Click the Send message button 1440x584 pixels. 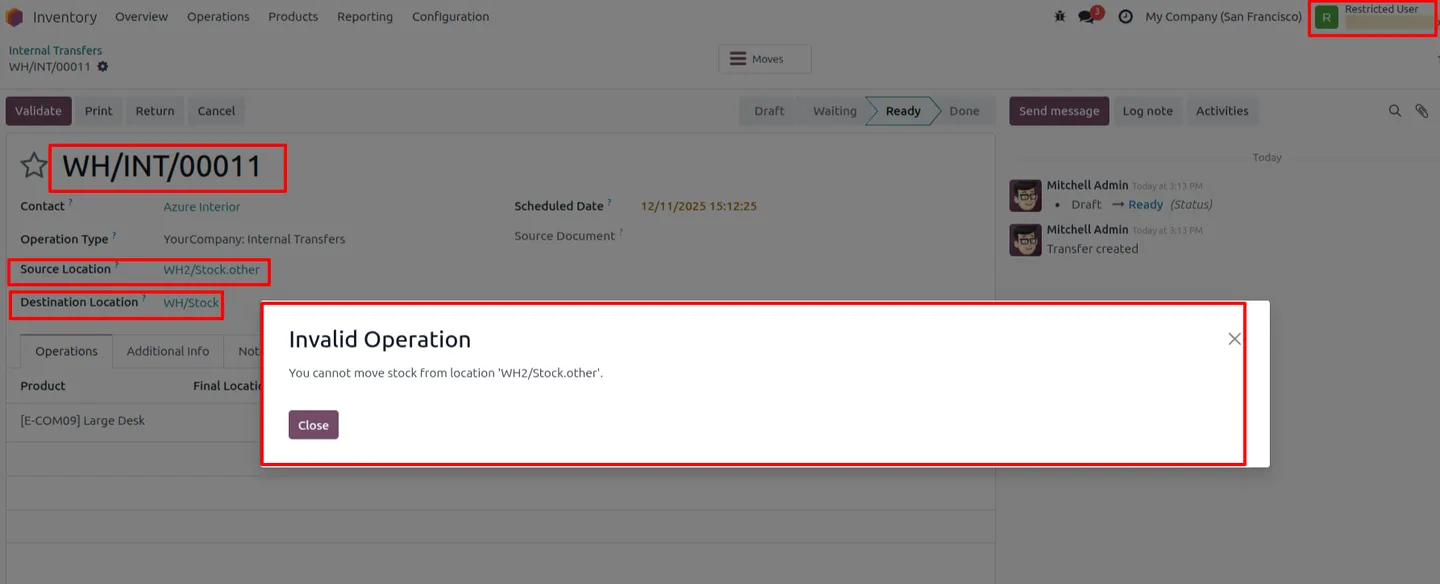(1059, 111)
